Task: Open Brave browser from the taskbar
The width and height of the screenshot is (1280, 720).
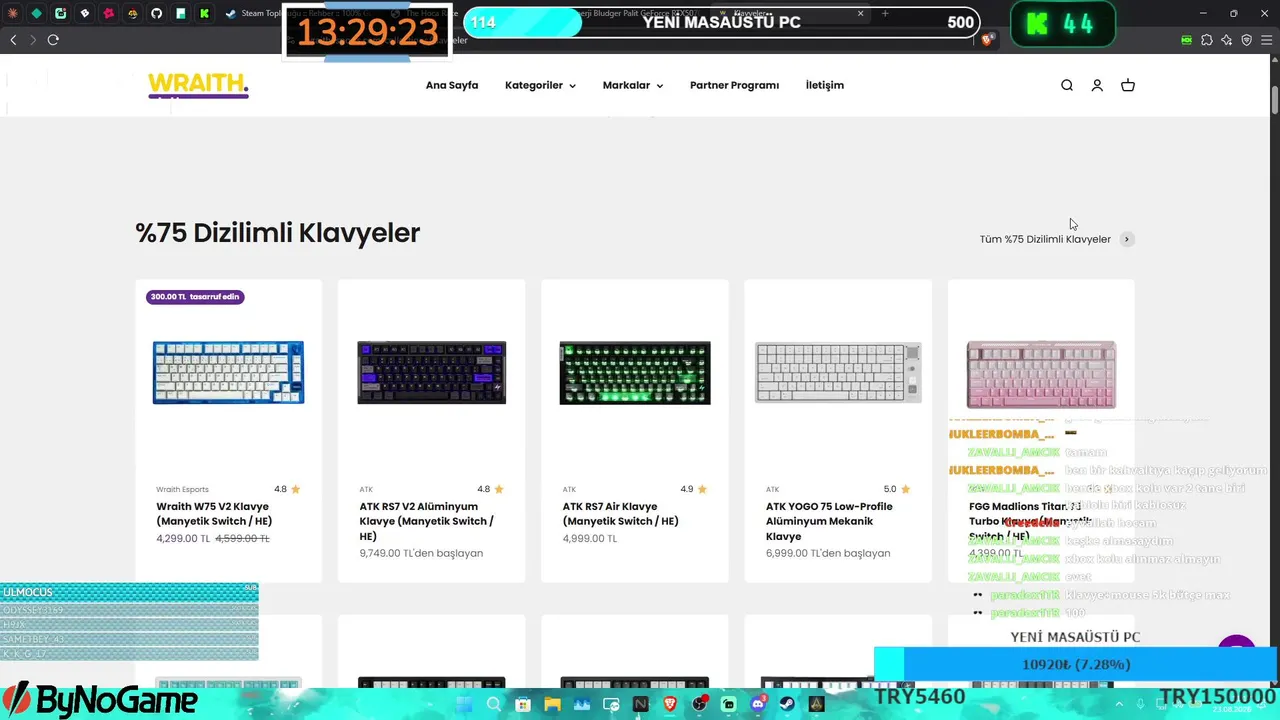Action: (x=670, y=704)
